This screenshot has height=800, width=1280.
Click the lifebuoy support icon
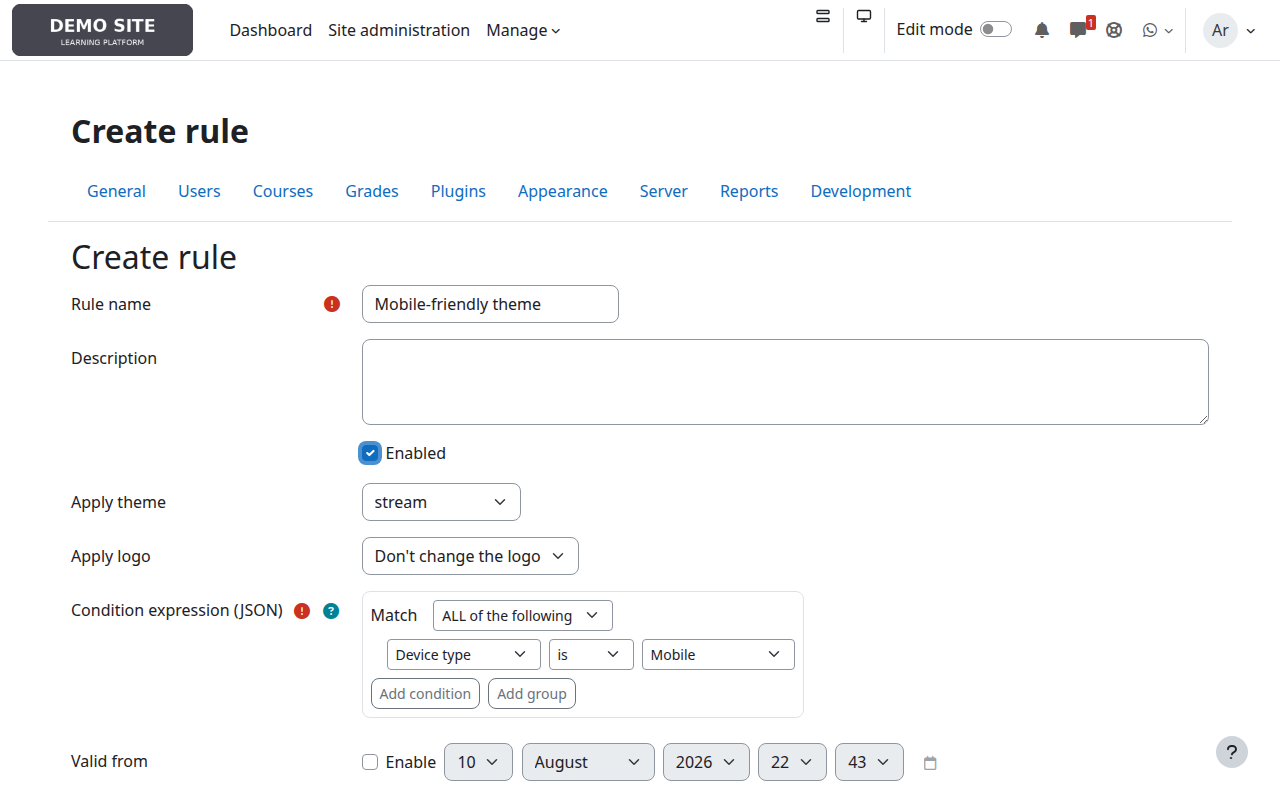(1114, 30)
